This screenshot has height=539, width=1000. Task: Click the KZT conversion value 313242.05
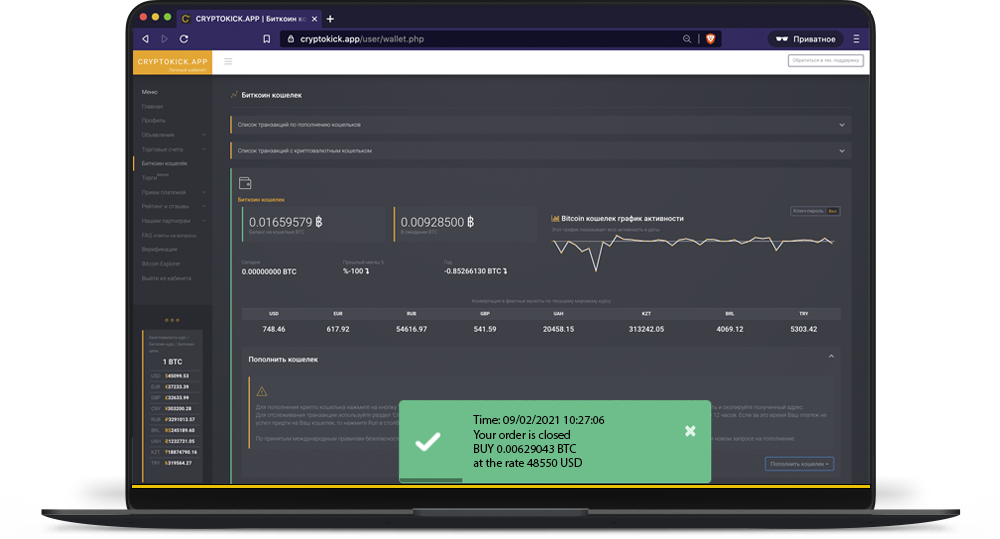pos(646,329)
